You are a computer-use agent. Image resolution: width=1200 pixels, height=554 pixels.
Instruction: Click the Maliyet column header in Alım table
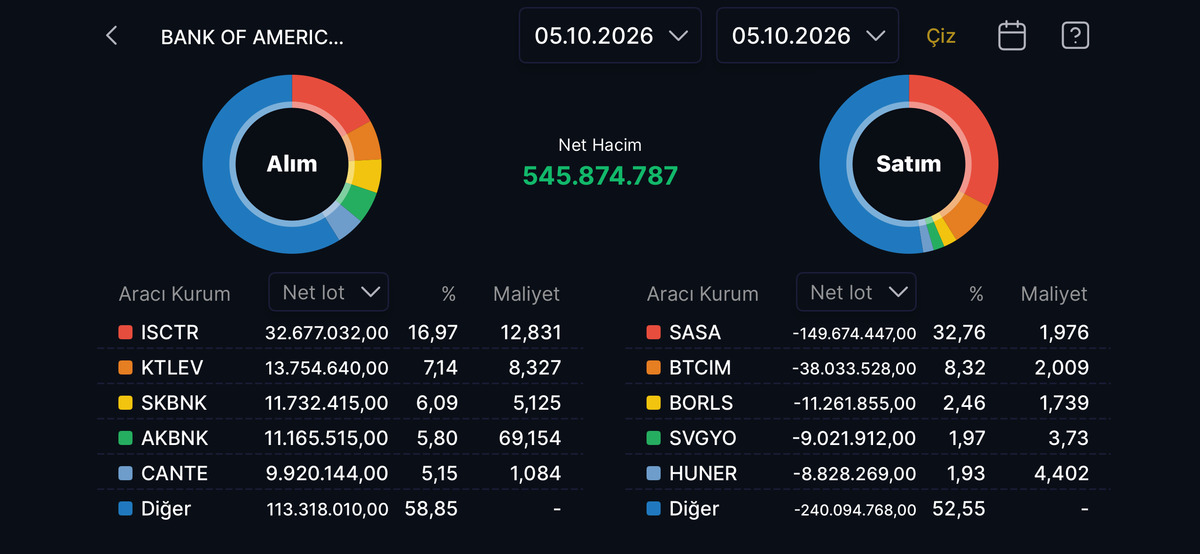(x=526, y=294)
